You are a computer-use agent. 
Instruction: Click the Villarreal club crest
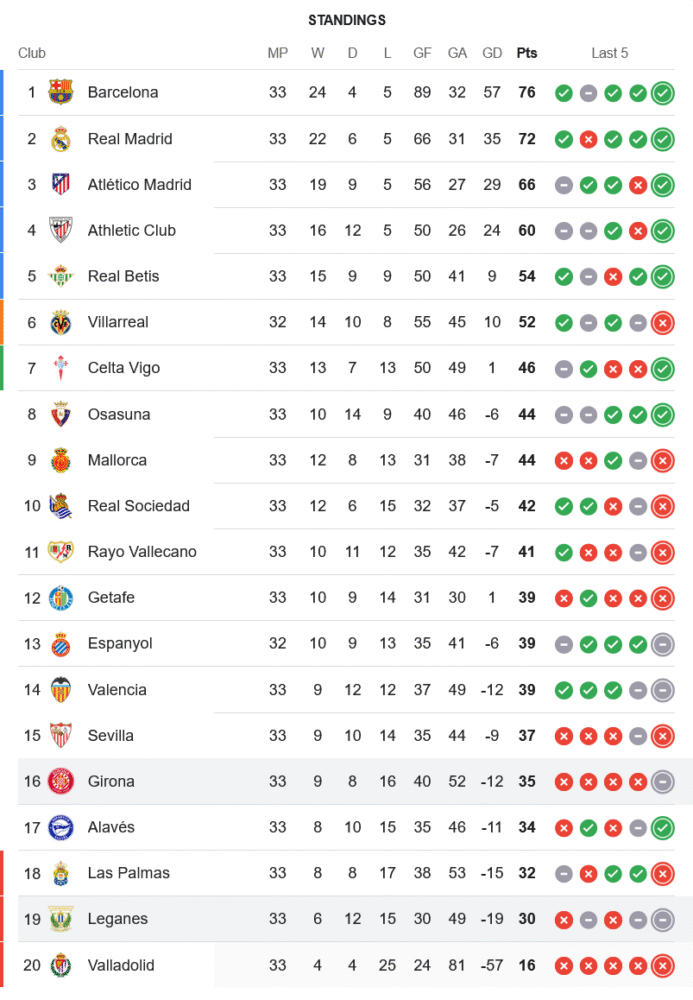click(x=61, y=322)
